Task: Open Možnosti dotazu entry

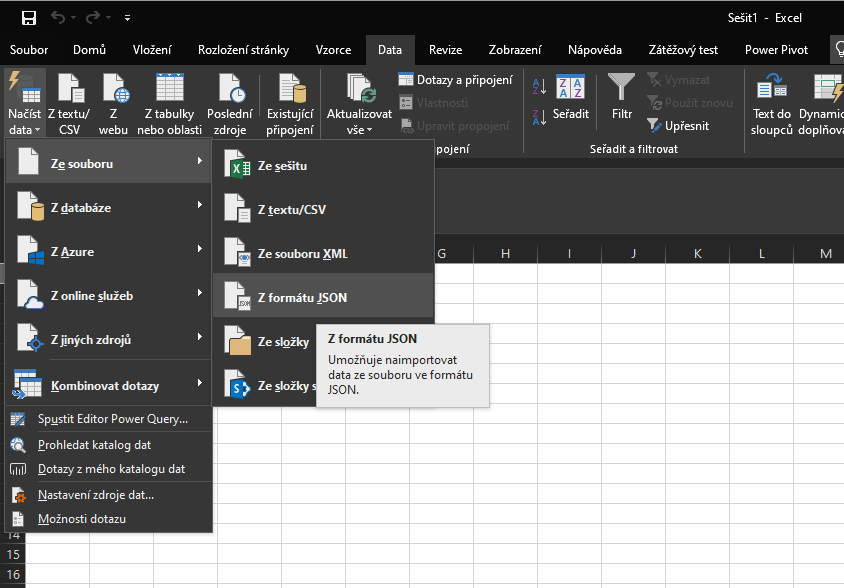Action: click(x=109, y=519)
